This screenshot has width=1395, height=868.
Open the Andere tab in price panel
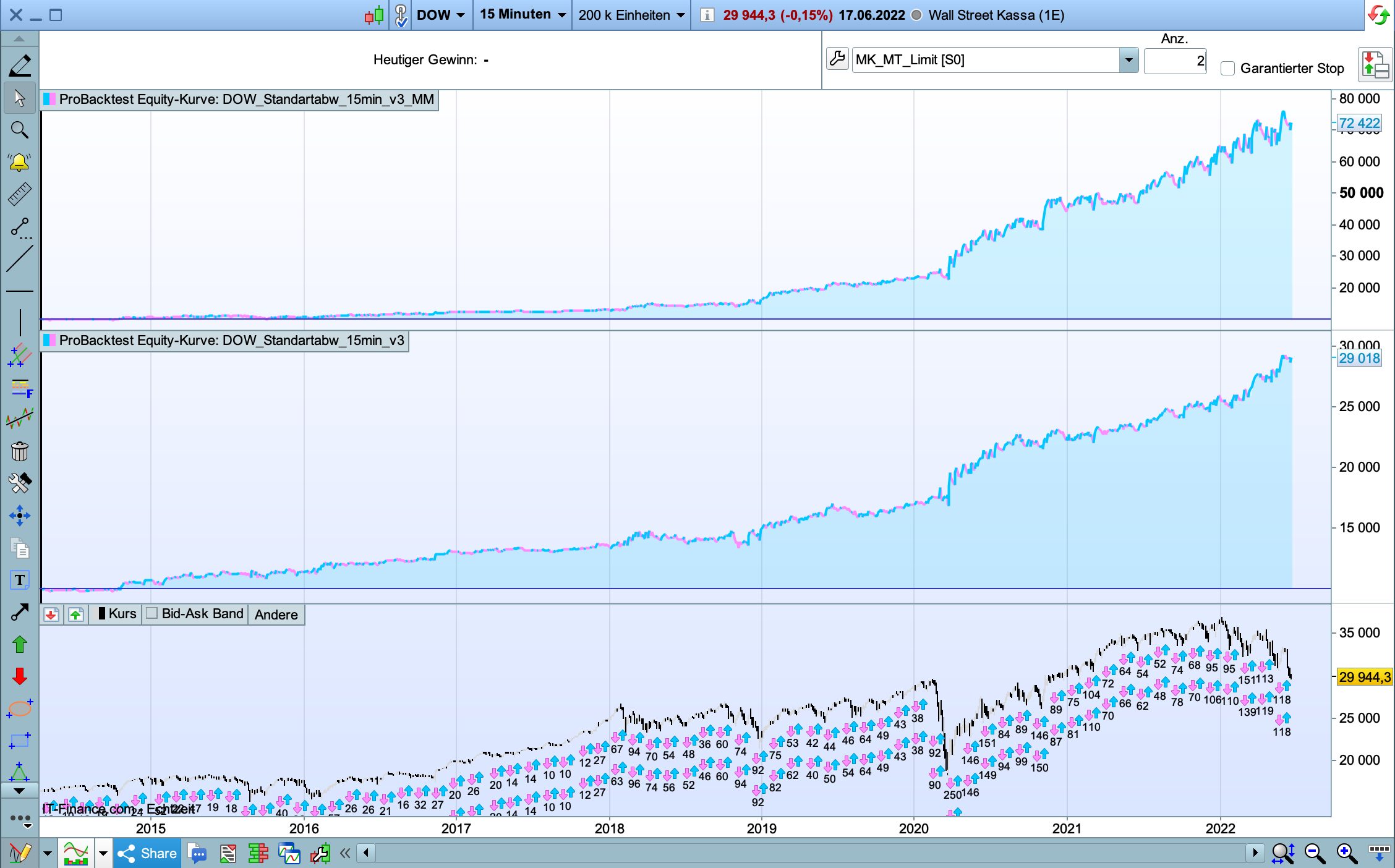tap(276, 615)
